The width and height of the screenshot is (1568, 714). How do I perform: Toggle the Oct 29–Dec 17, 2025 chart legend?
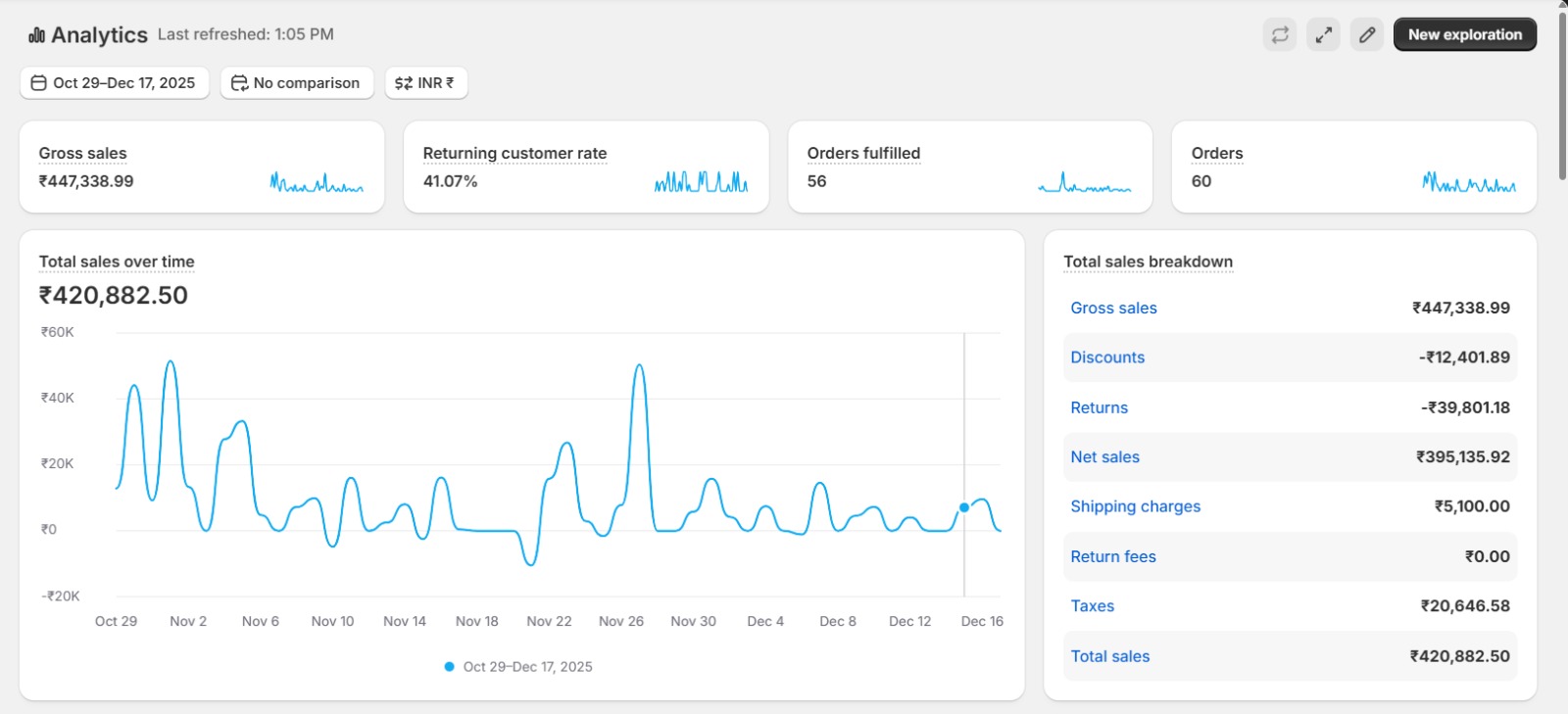[518, 667]
